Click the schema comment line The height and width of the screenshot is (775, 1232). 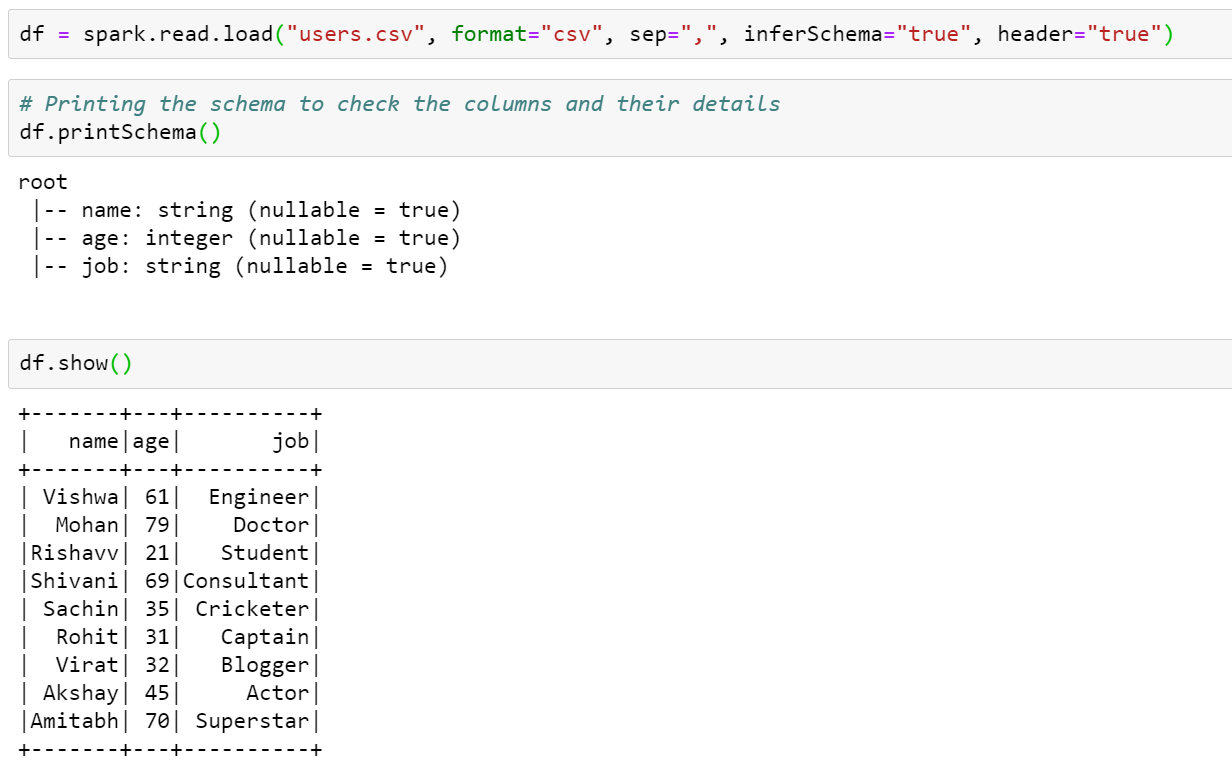(x=399, y=104)
